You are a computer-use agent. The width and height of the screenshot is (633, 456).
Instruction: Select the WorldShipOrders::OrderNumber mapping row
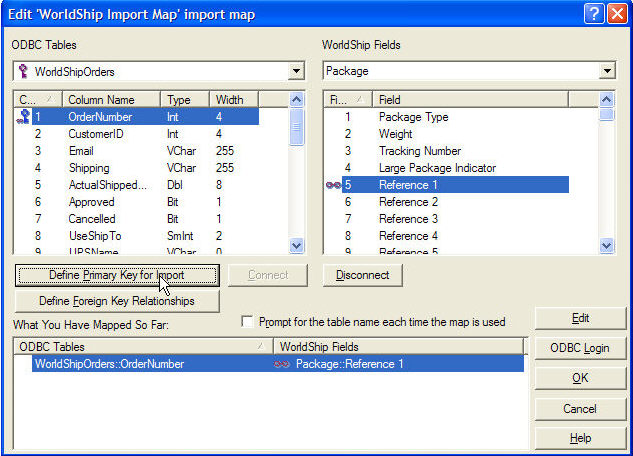[278, 364]
